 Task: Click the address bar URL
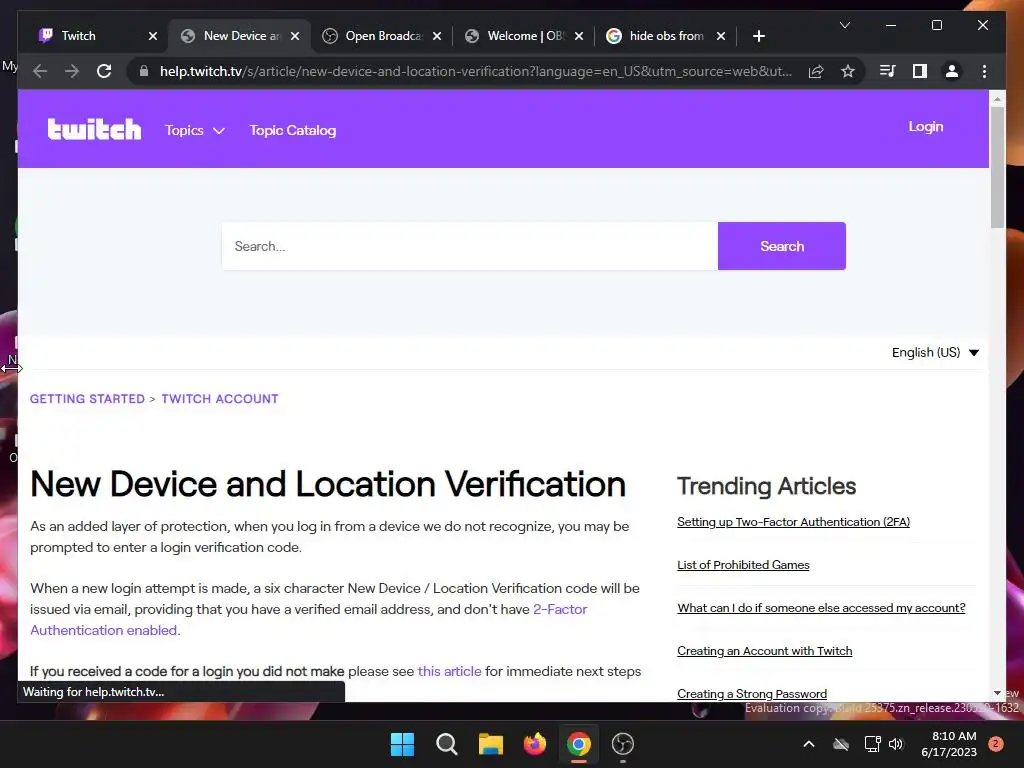pyautogui.click(x=475, y=71)
